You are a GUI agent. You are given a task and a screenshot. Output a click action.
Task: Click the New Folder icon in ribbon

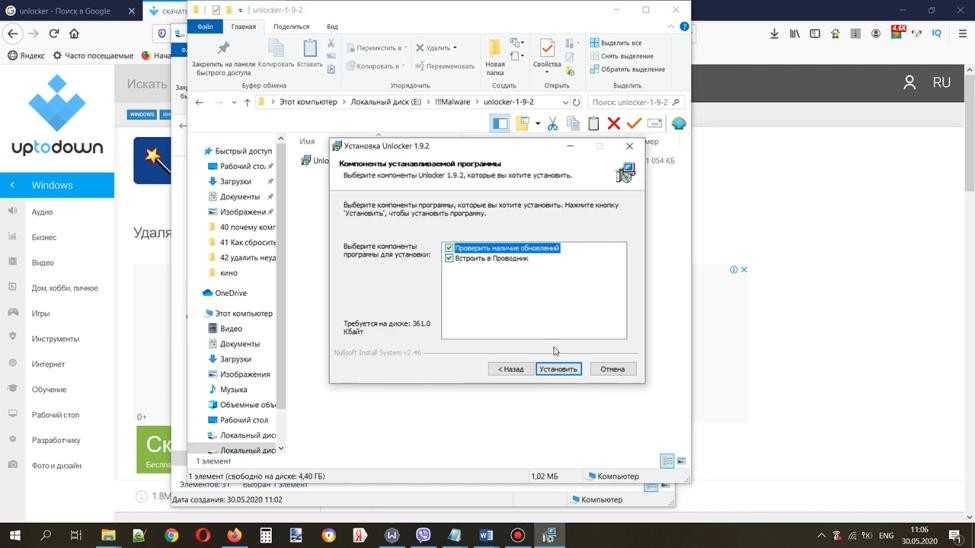click(x=495, y=54)
